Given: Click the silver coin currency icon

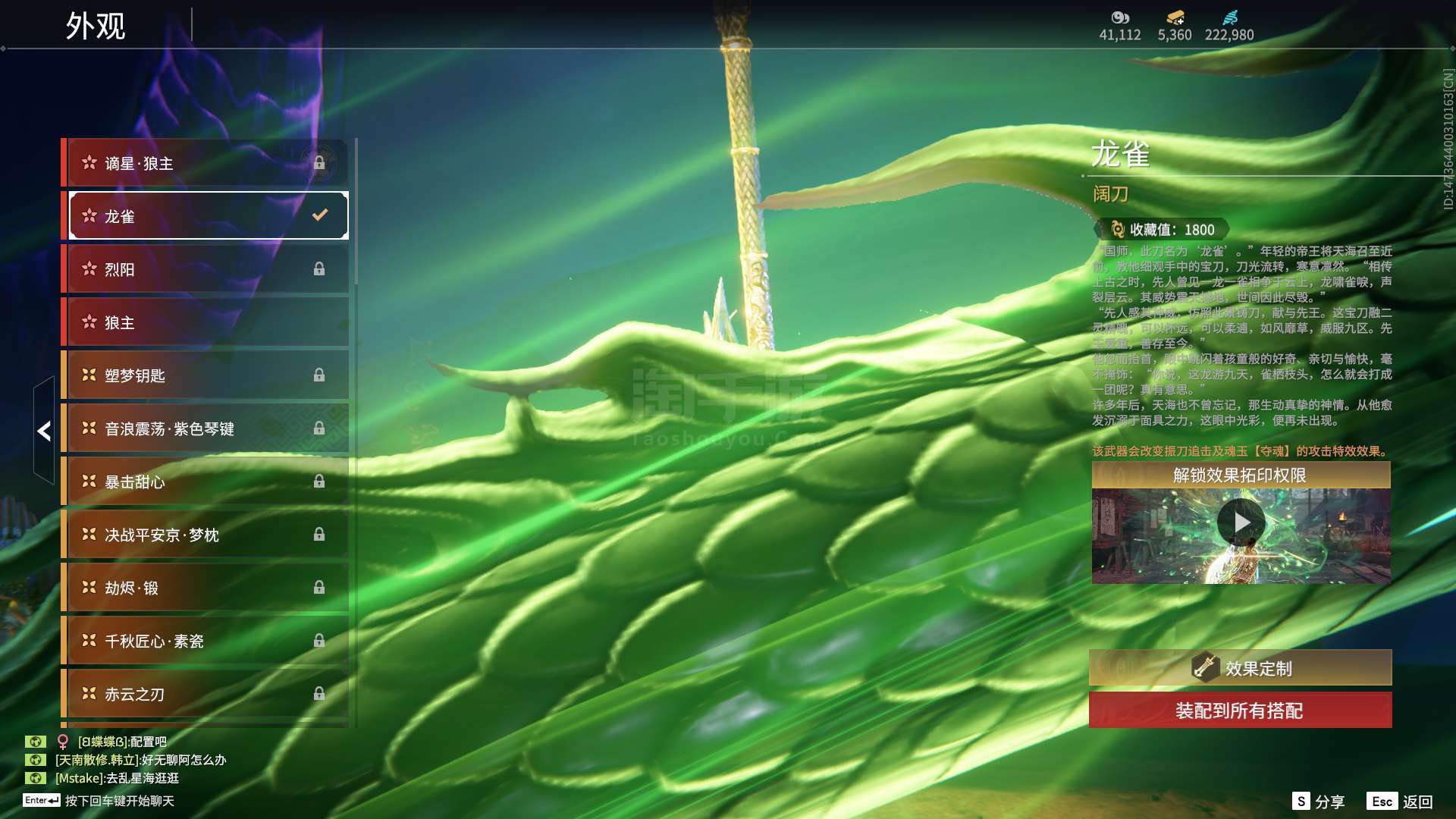Looking at the screenshot, I should pyautogui.click(x=1120, y=17).
